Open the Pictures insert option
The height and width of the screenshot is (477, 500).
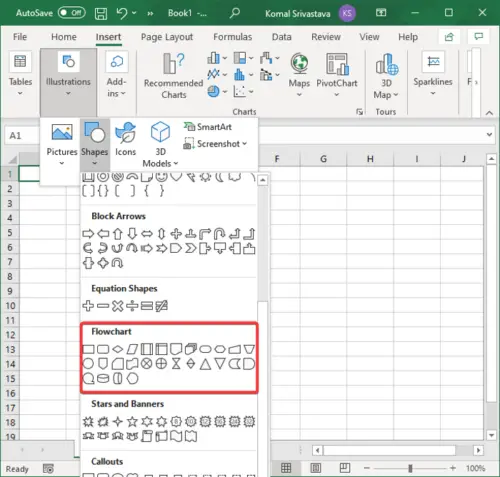coord(62,144)
